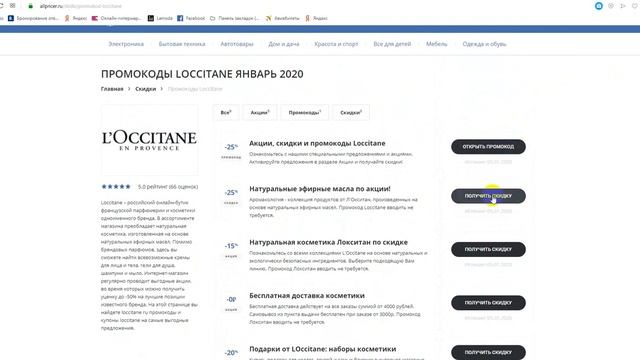The image size is (640, 360).
Task: Open the Бронирование отелей bookmark
Action: point(33,18)
